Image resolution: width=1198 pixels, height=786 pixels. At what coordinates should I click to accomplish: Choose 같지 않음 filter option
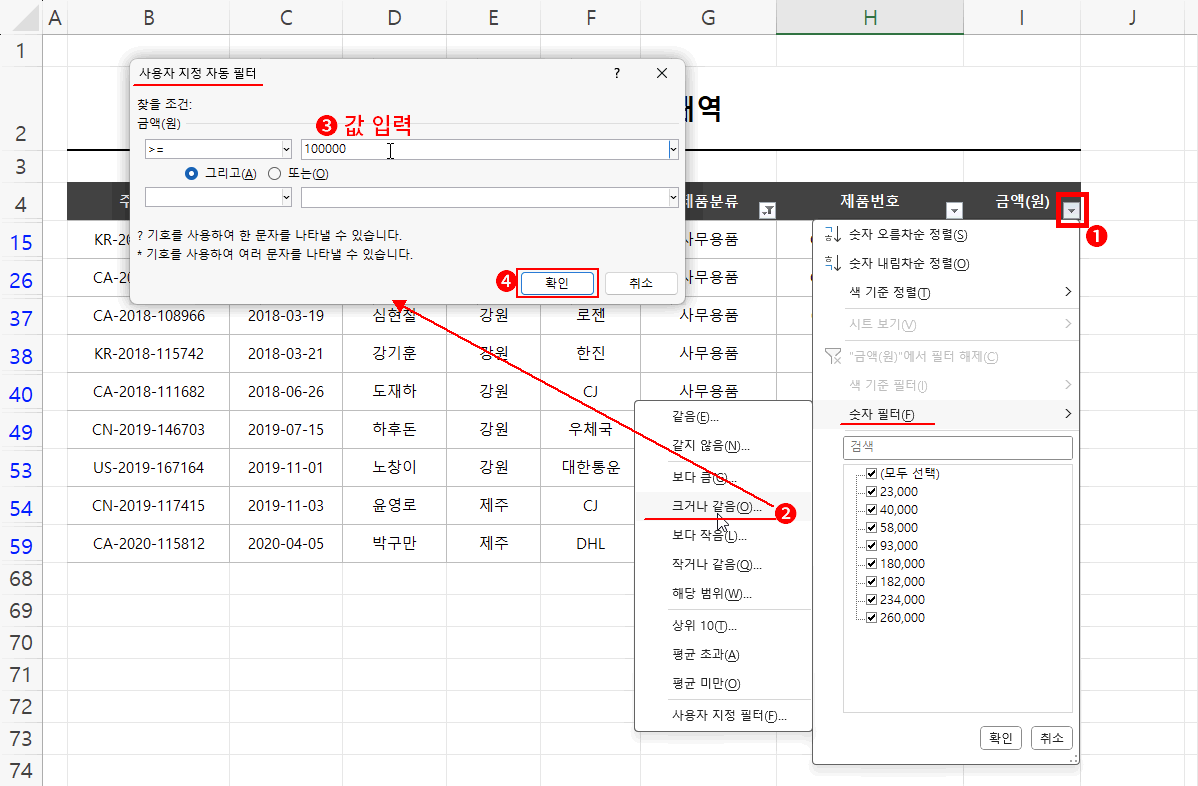pyautogui.click(x=723, y=446)
